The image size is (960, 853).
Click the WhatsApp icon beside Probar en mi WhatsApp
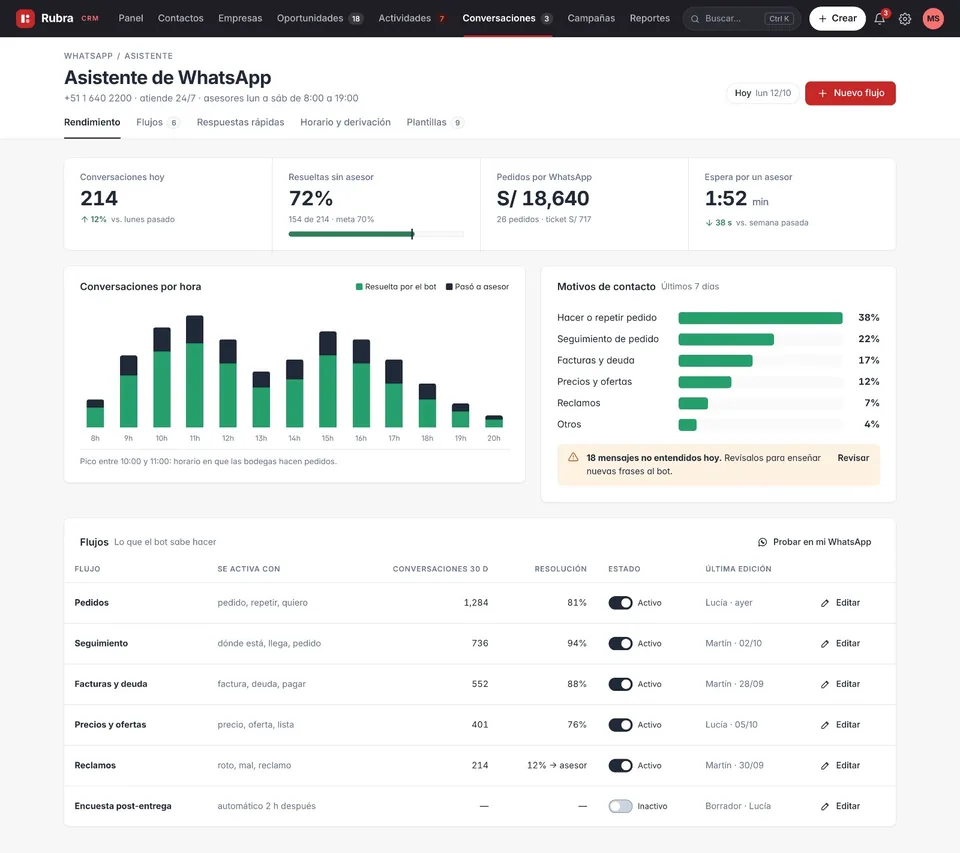[762, 542]
